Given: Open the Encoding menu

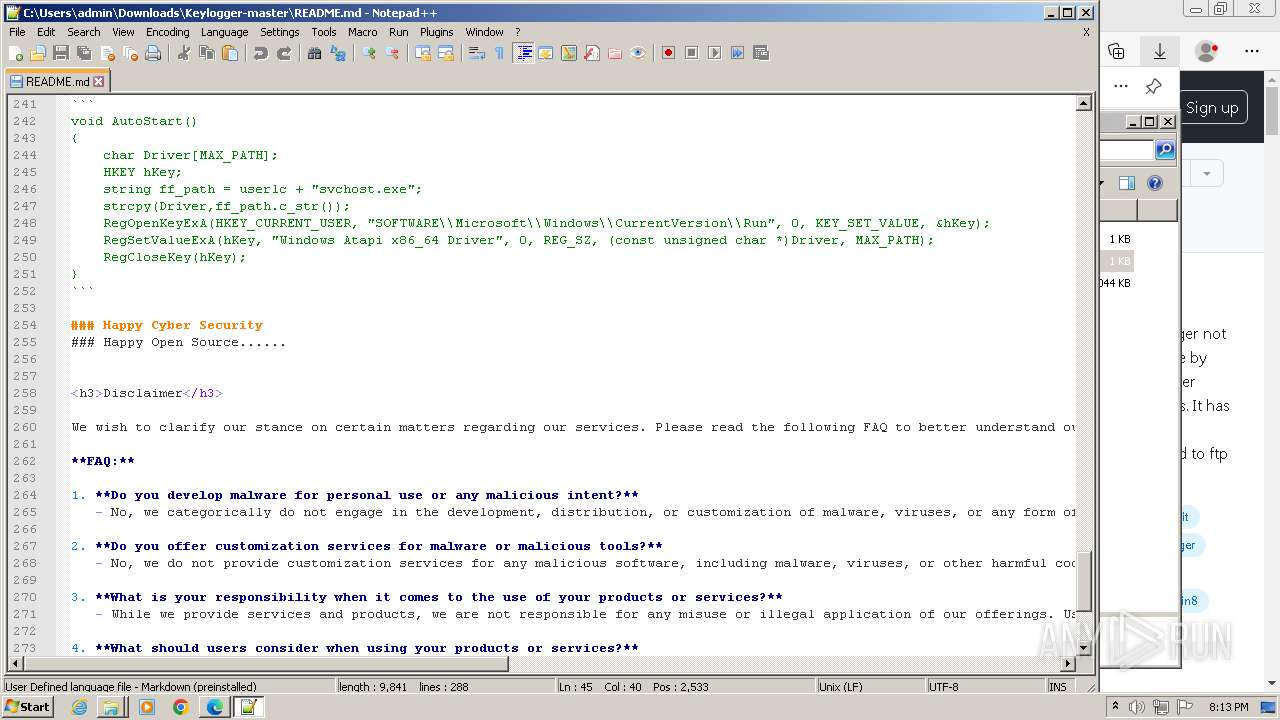Looking at the screenshot, I should pyautogui.click(x=167, y=32).
